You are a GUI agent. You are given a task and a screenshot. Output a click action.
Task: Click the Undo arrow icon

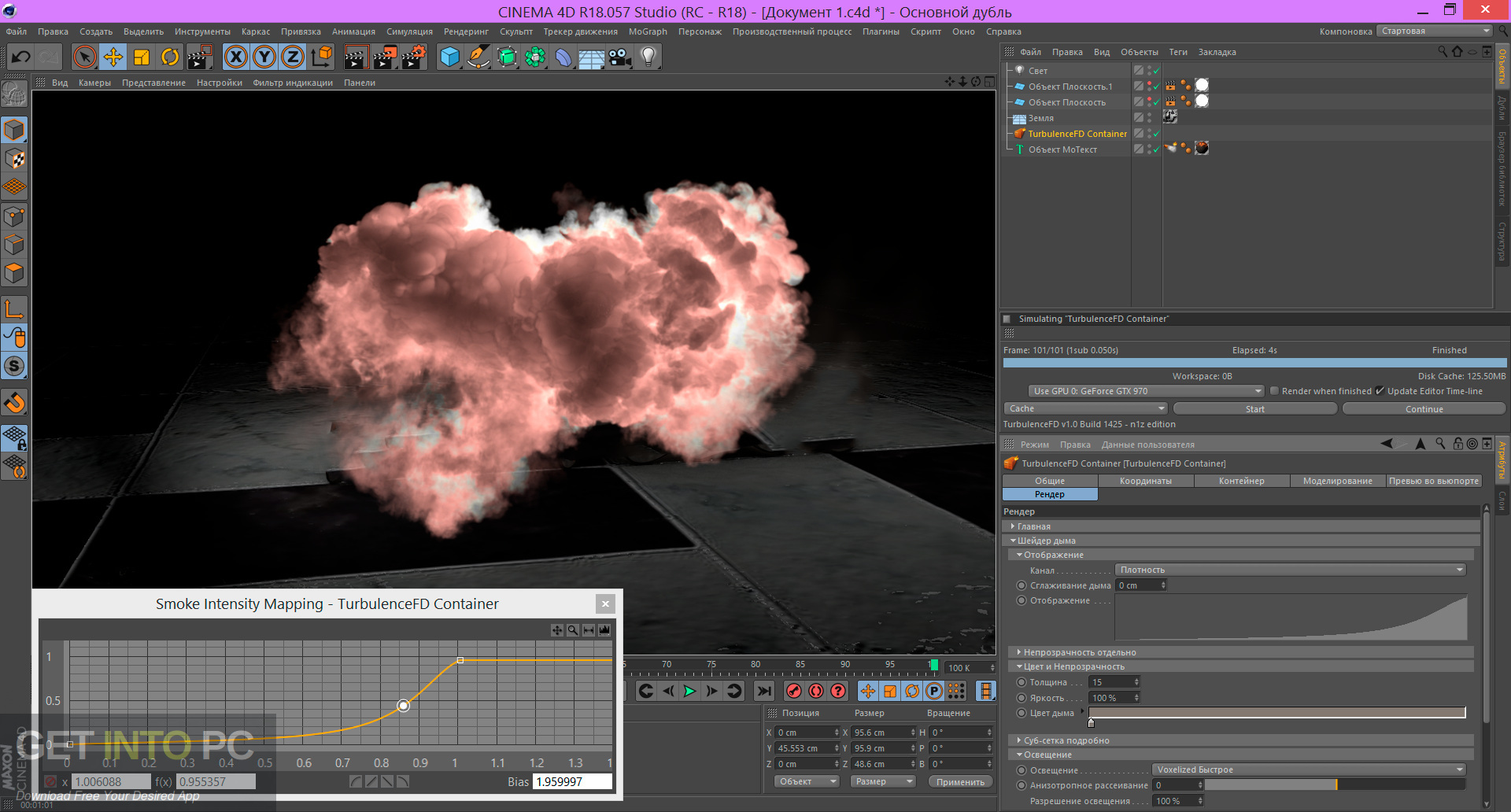coord(21,57)
